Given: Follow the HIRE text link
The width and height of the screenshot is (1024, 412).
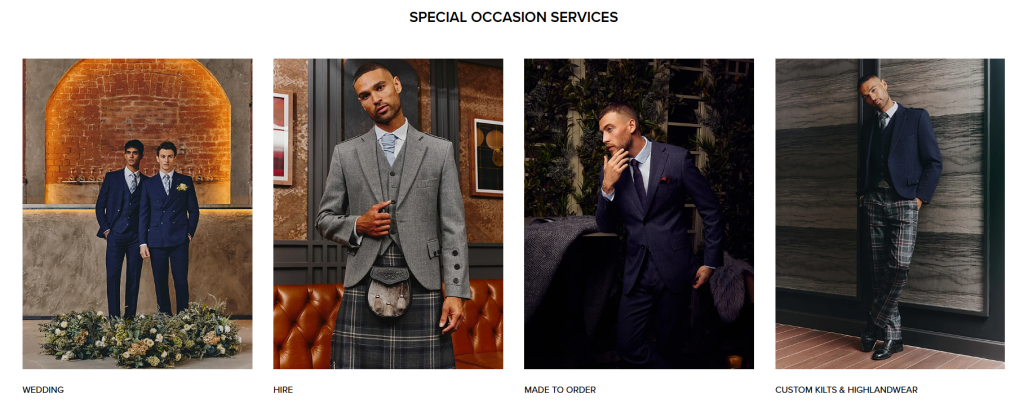Looking at the screenshot, I should (x=283, y=390).
